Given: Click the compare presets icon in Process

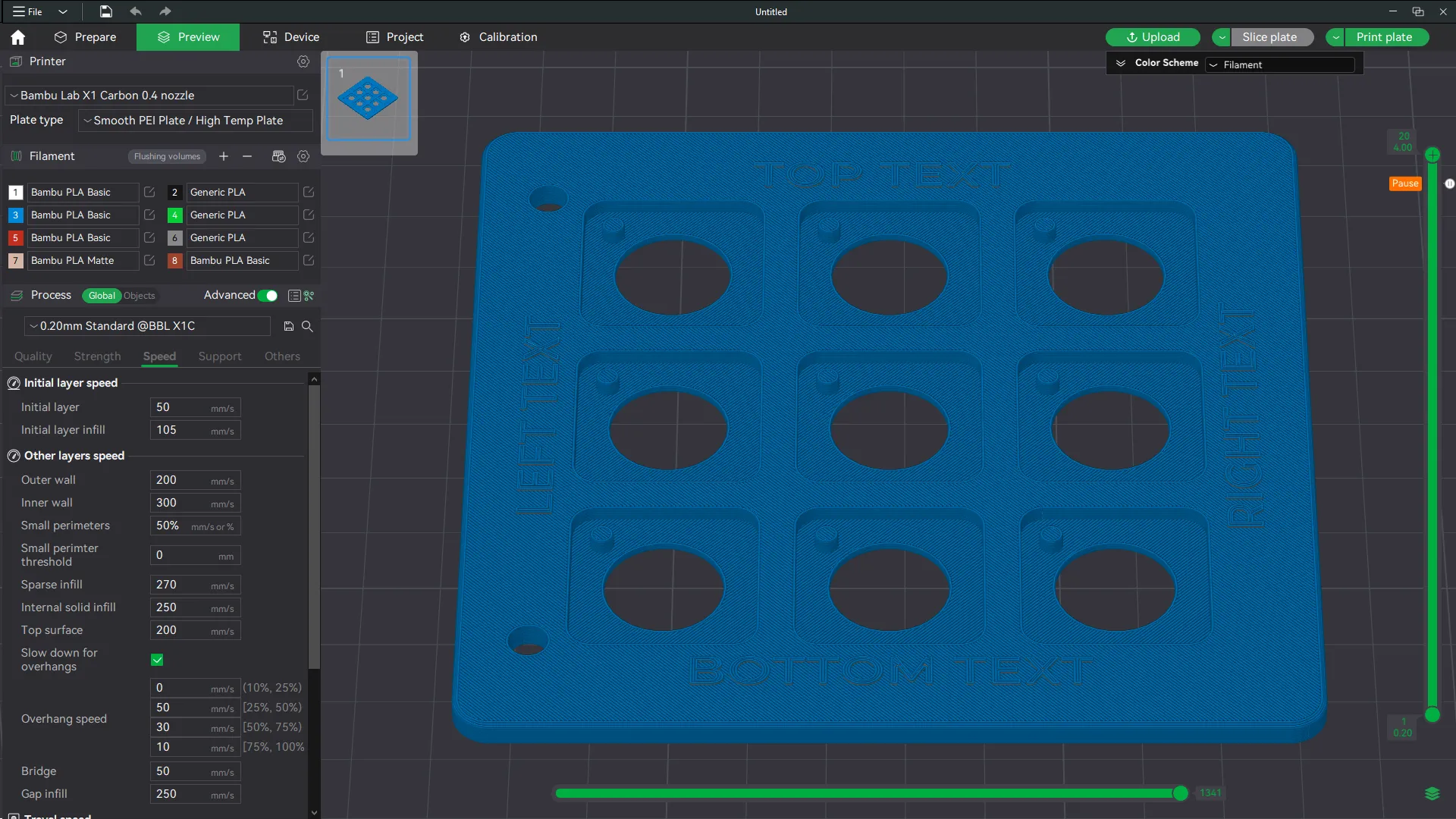Looking at the screenshot, I should 309,296.
